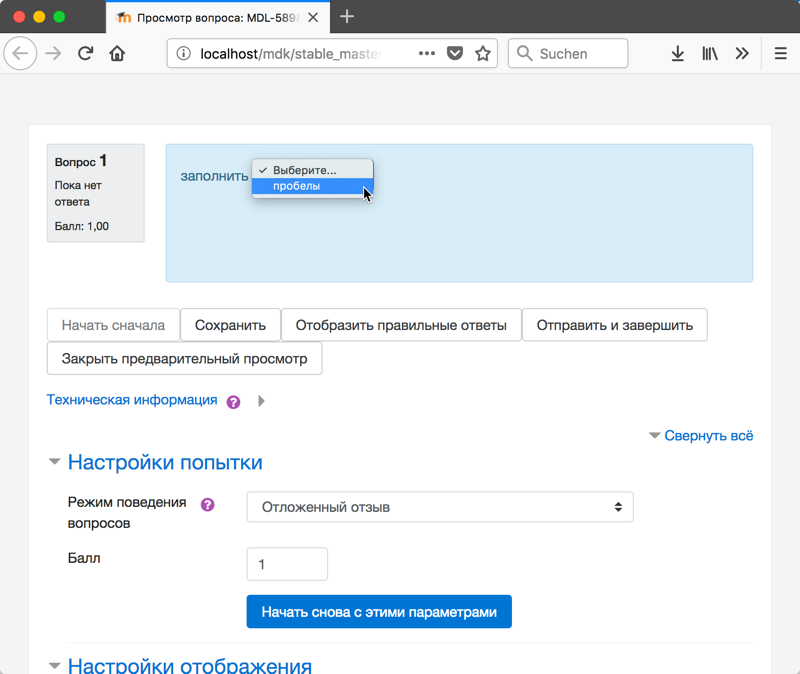This screenshot has height=674, width=800.
Task: Open the Техническая информация link
Action: click(x=132, y=400)
